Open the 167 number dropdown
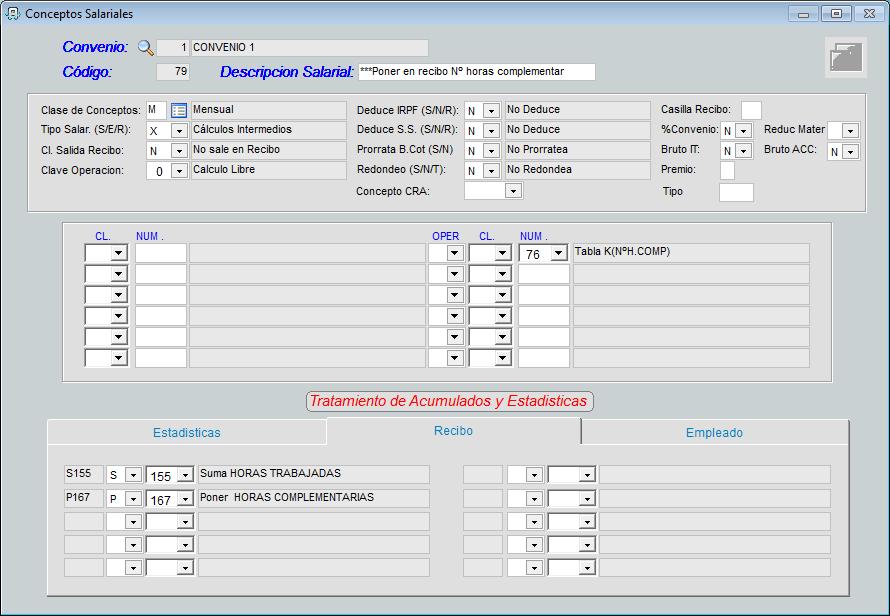This screenshot has height=616, width=890. coord(186,498)
